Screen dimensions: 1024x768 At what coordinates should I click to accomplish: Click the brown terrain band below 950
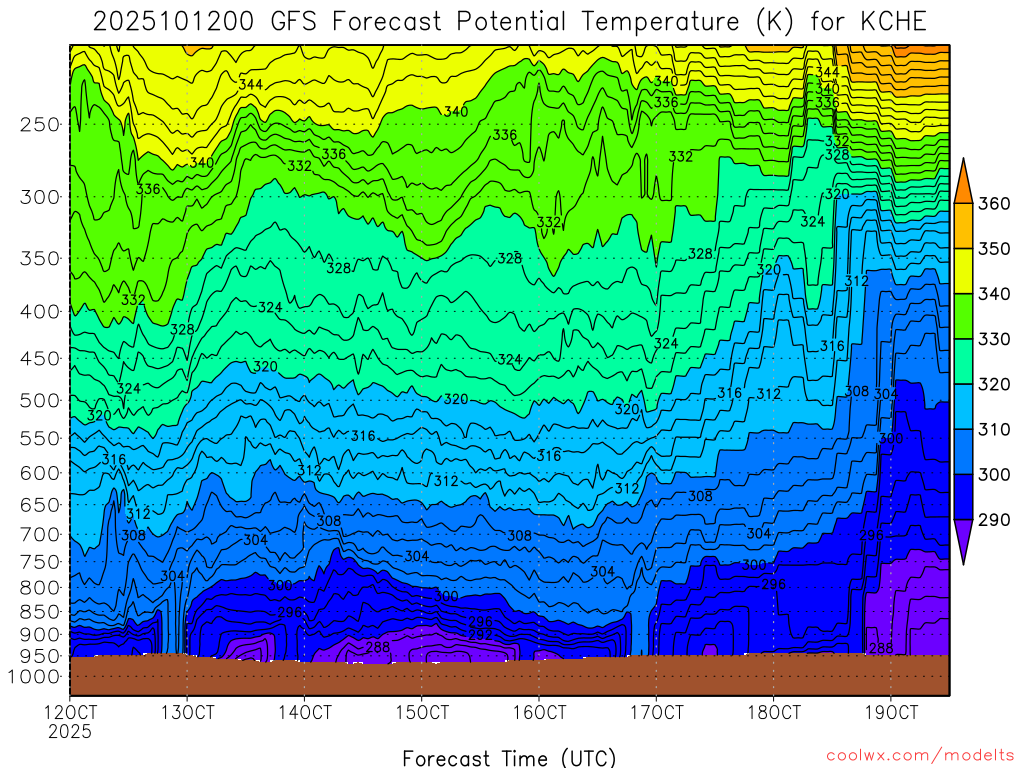click(510, 675)
